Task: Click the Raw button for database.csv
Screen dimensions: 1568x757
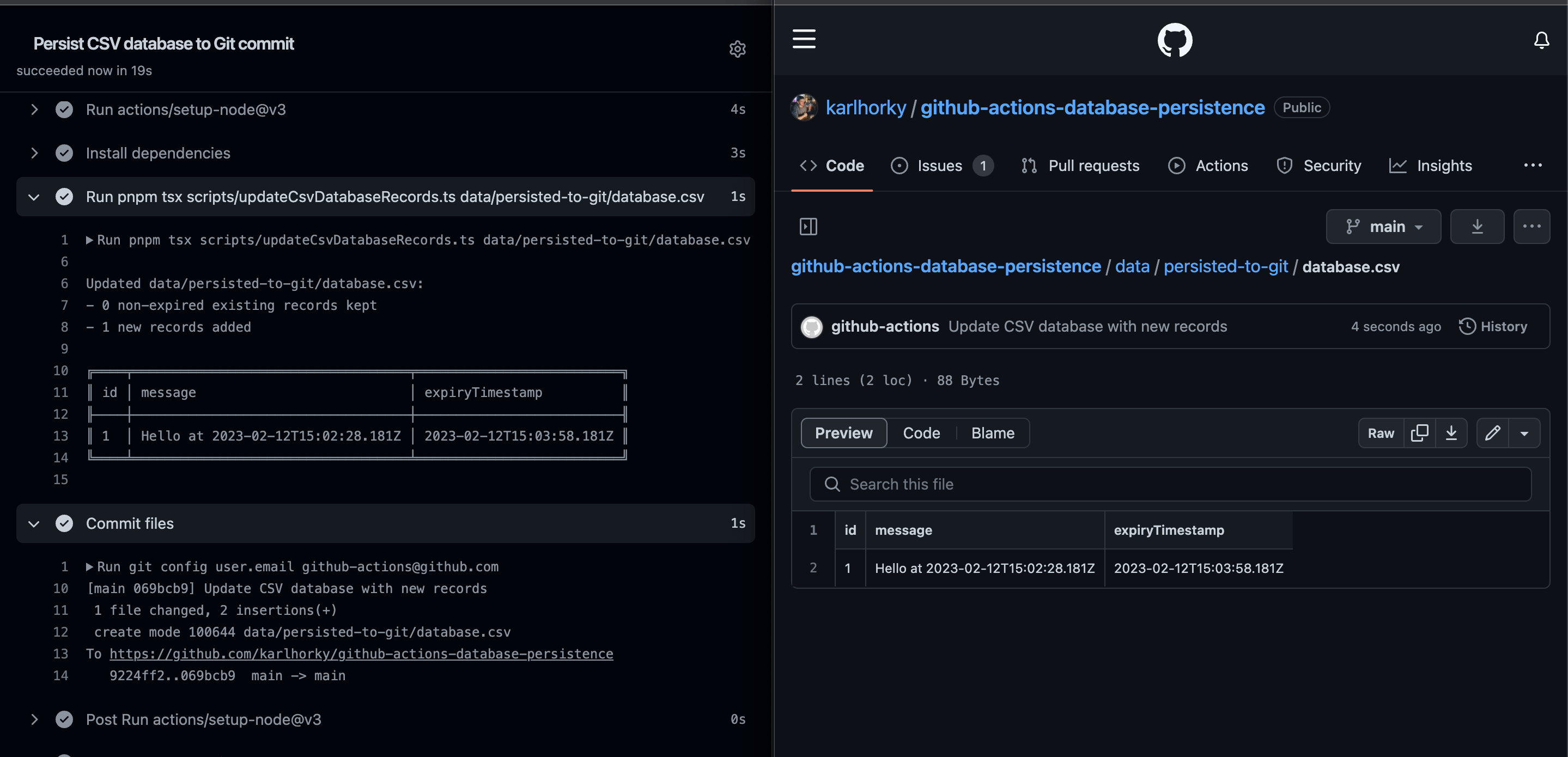Action: 1380,432
